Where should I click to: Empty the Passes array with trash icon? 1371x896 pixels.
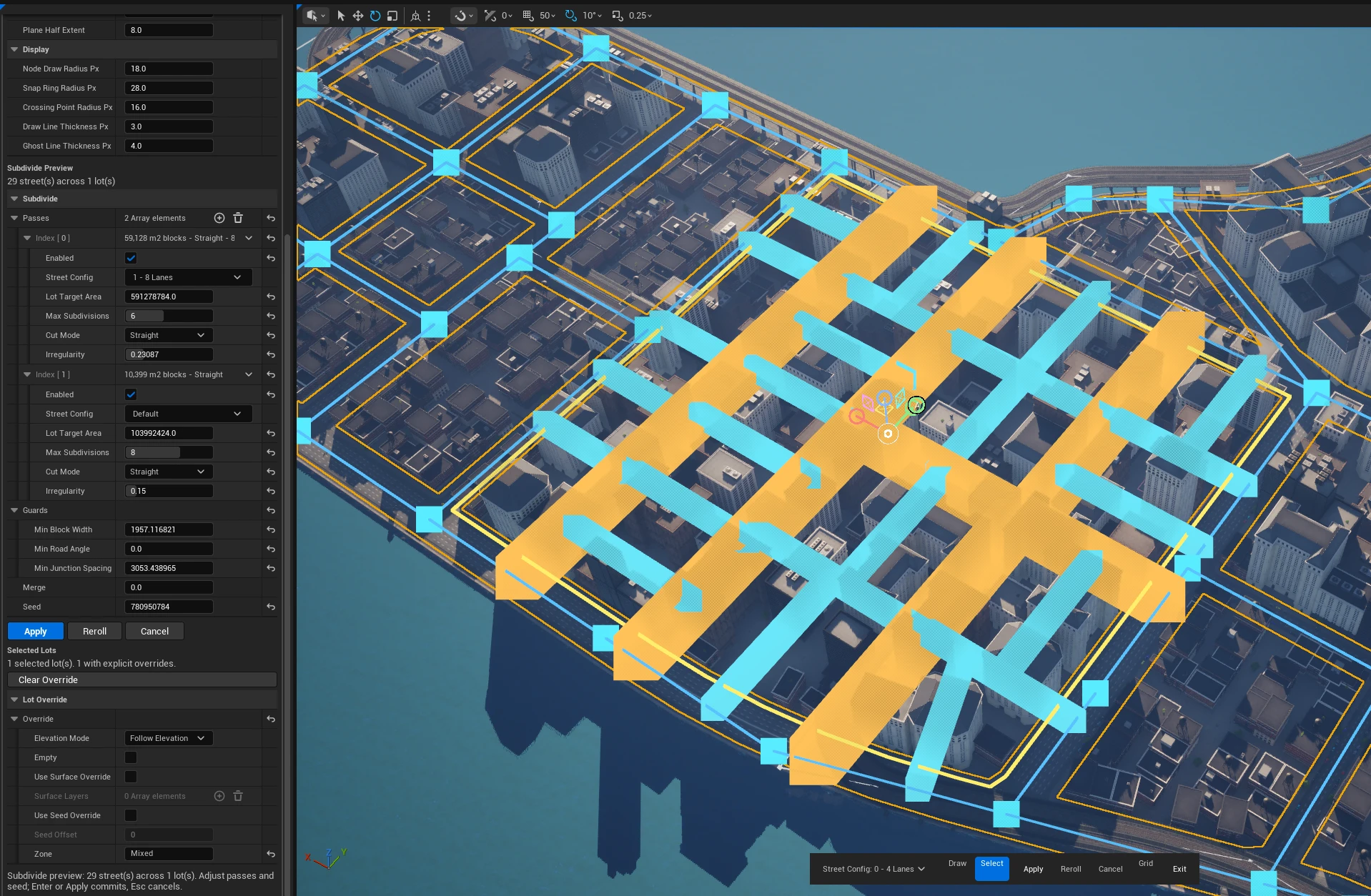click(238, 218)
